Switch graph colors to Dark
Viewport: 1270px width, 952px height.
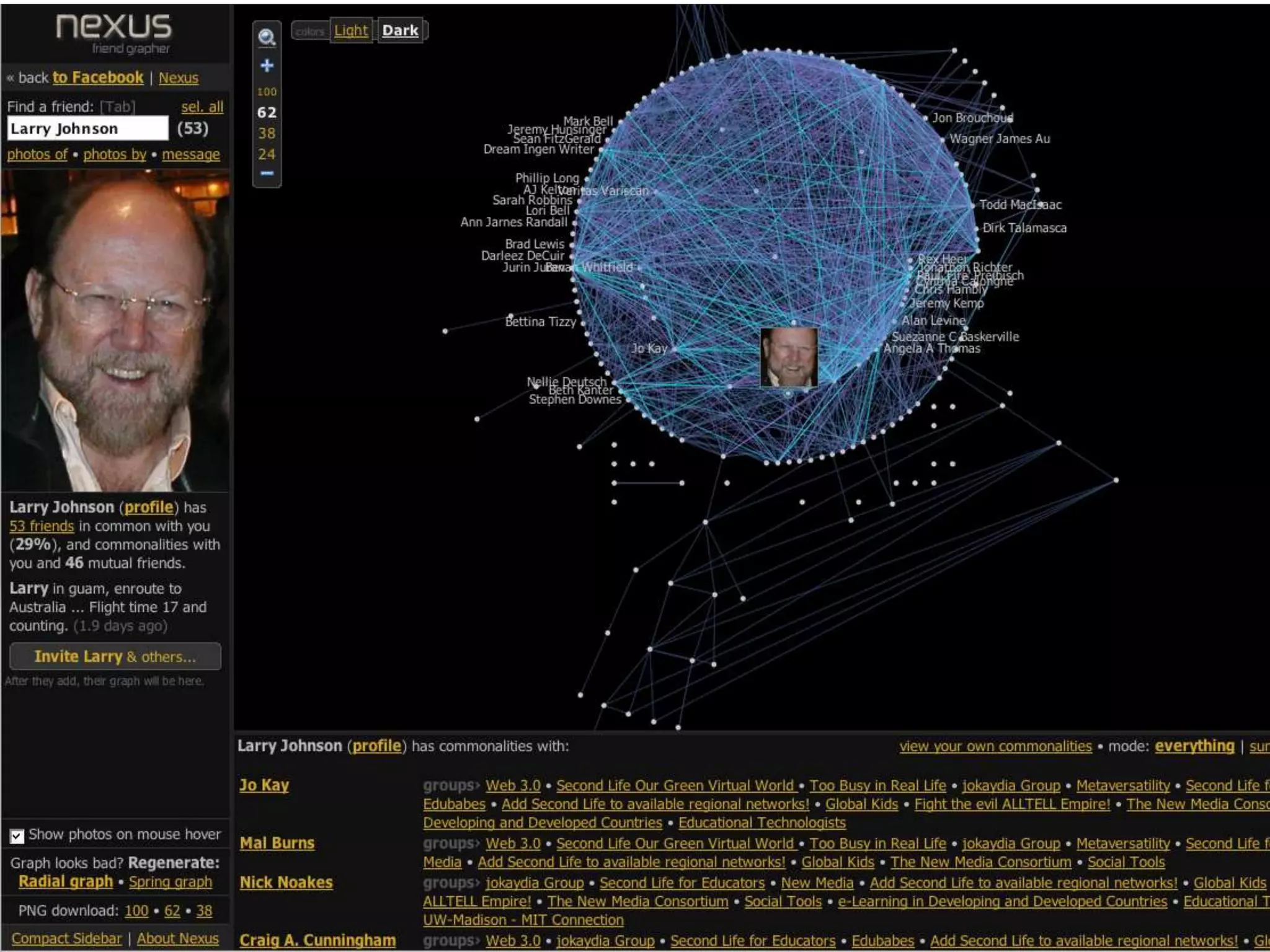(400, 30)
